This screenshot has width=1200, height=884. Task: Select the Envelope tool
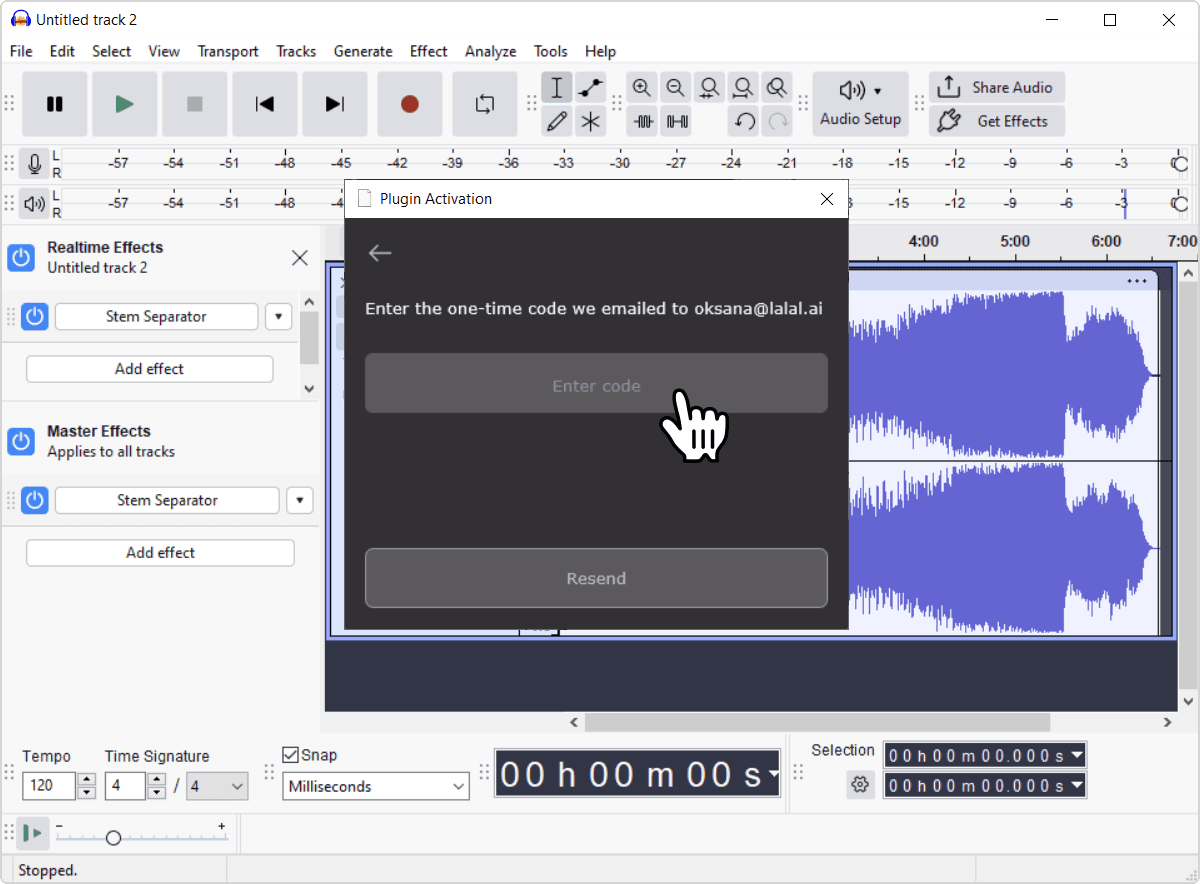591,88
